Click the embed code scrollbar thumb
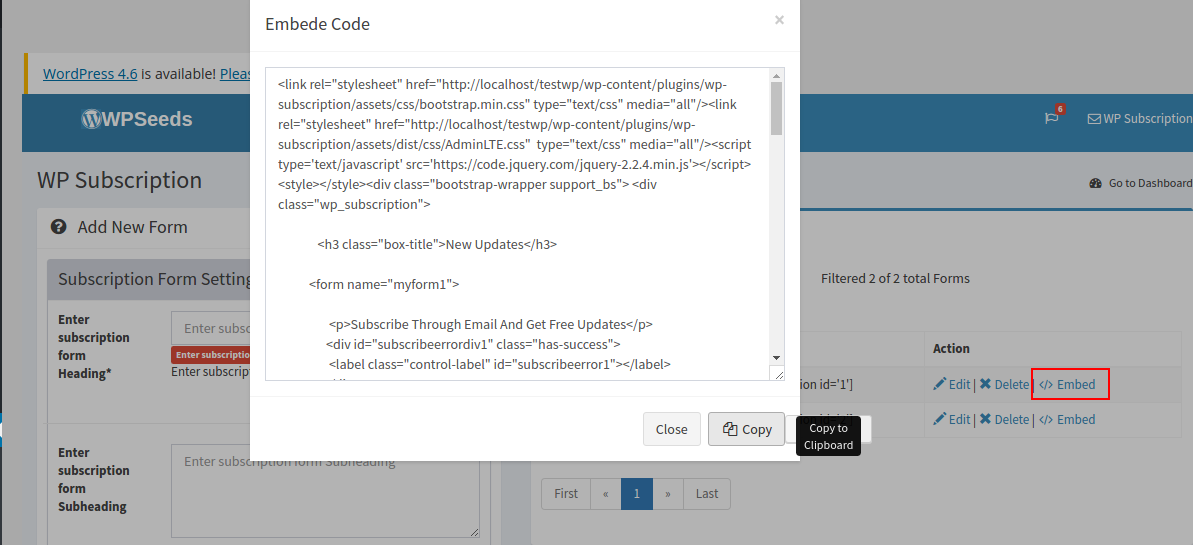This screenshot has height=545, width=1193. pyautogui.click(x=777, y=109)
